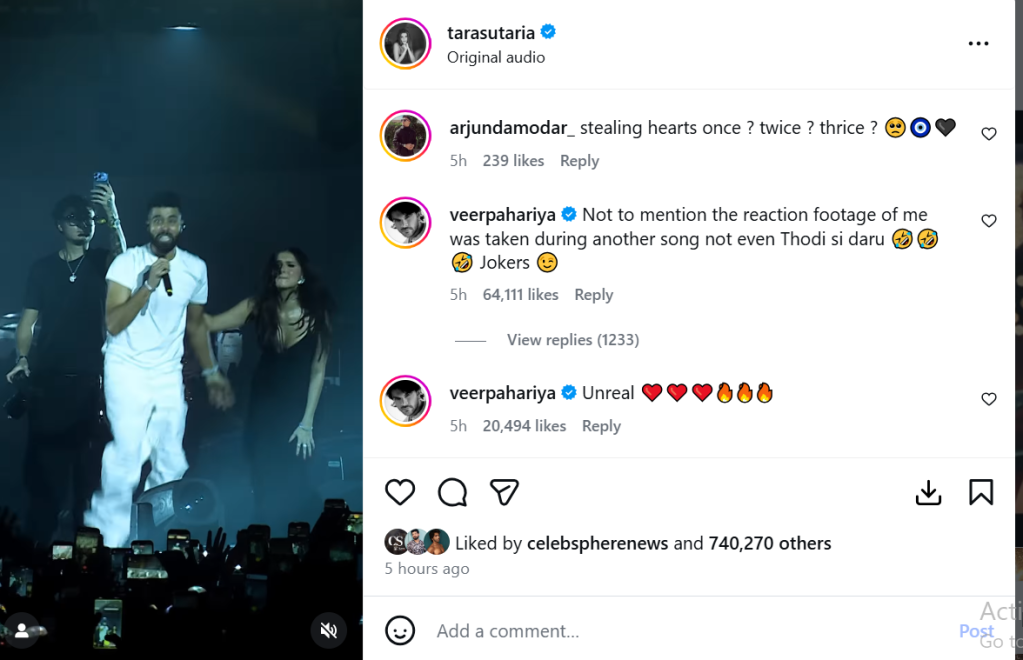Save post with bookmark icon
This screenshot has height=660, width=1023.
pyautogui.click(x=980, y=492)
